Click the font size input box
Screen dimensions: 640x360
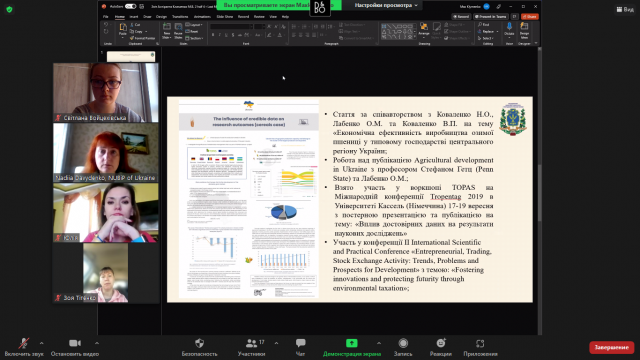259,27
